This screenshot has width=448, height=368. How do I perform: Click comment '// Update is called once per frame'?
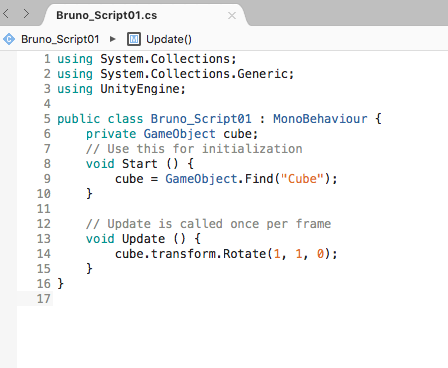(x=208, y=224)
